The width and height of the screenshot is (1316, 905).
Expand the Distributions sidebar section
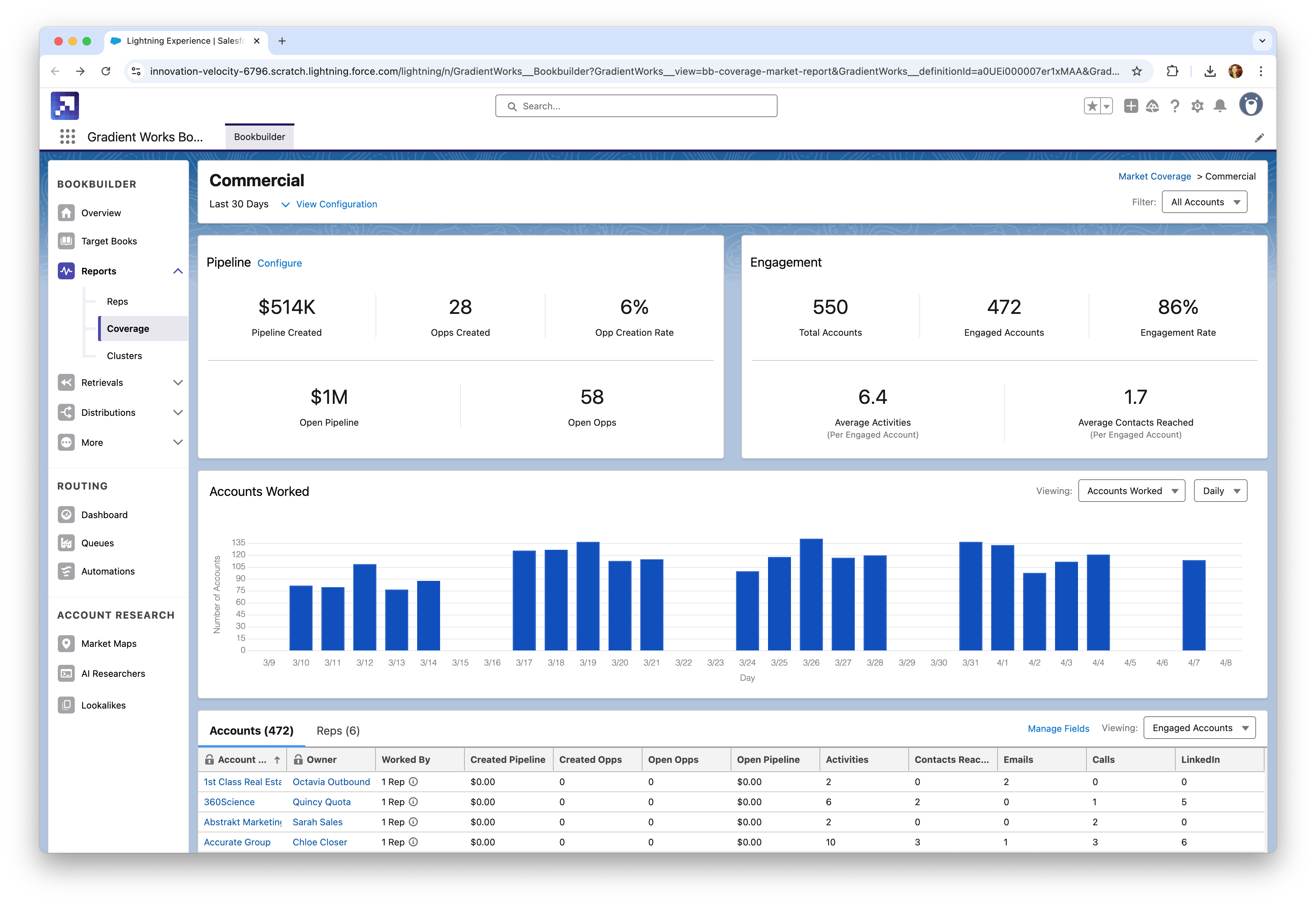[x=177, y=413]
